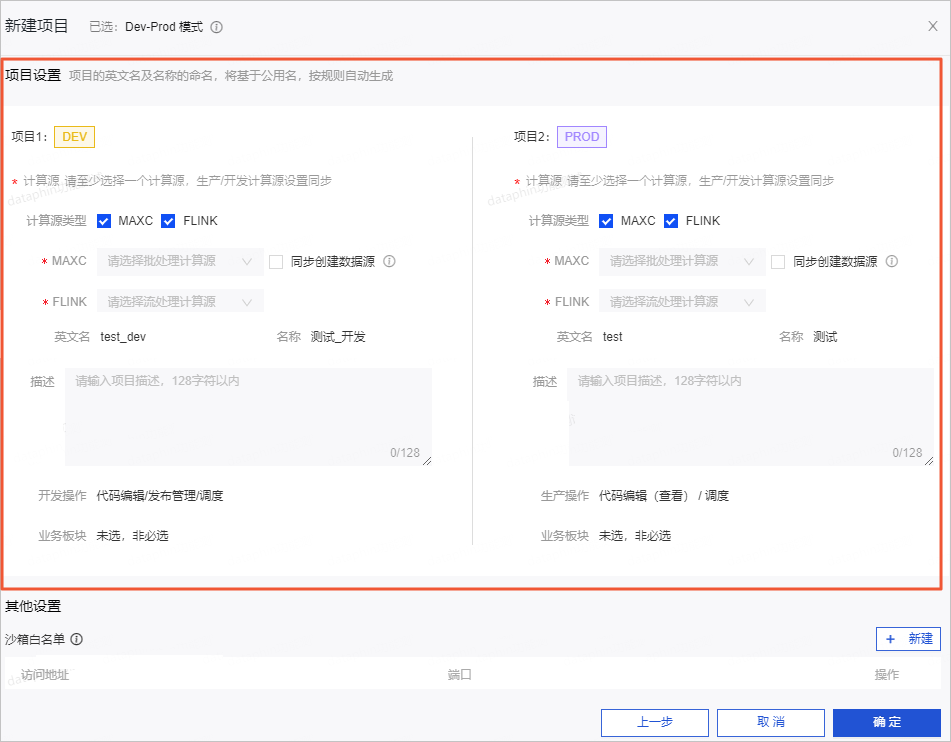Image resolution: width=951 pixels, height=742 pixels.
Task: Click the 操作 column header
Action: pos(887,675)
